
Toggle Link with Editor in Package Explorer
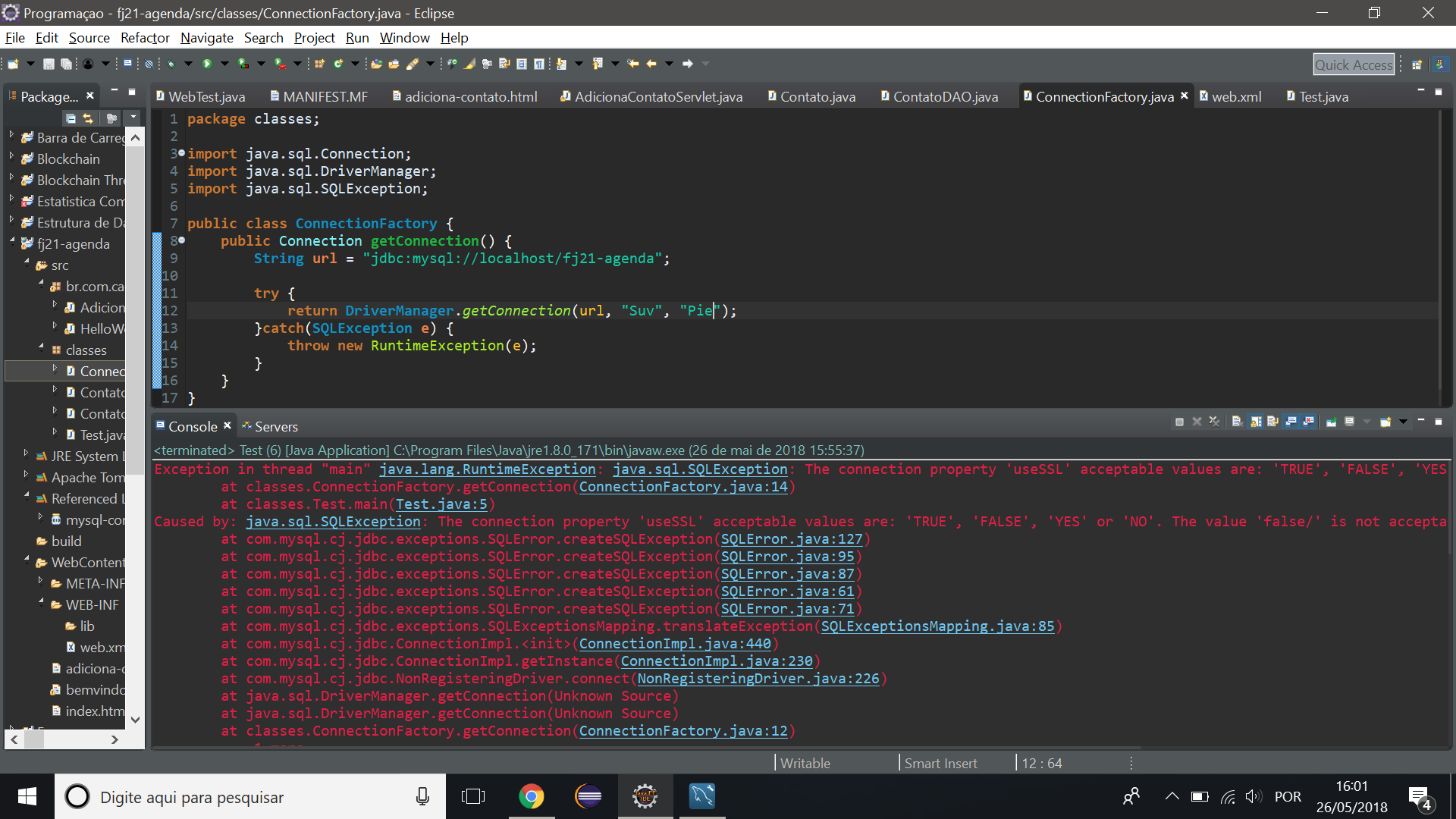click(x=88, y=118)
